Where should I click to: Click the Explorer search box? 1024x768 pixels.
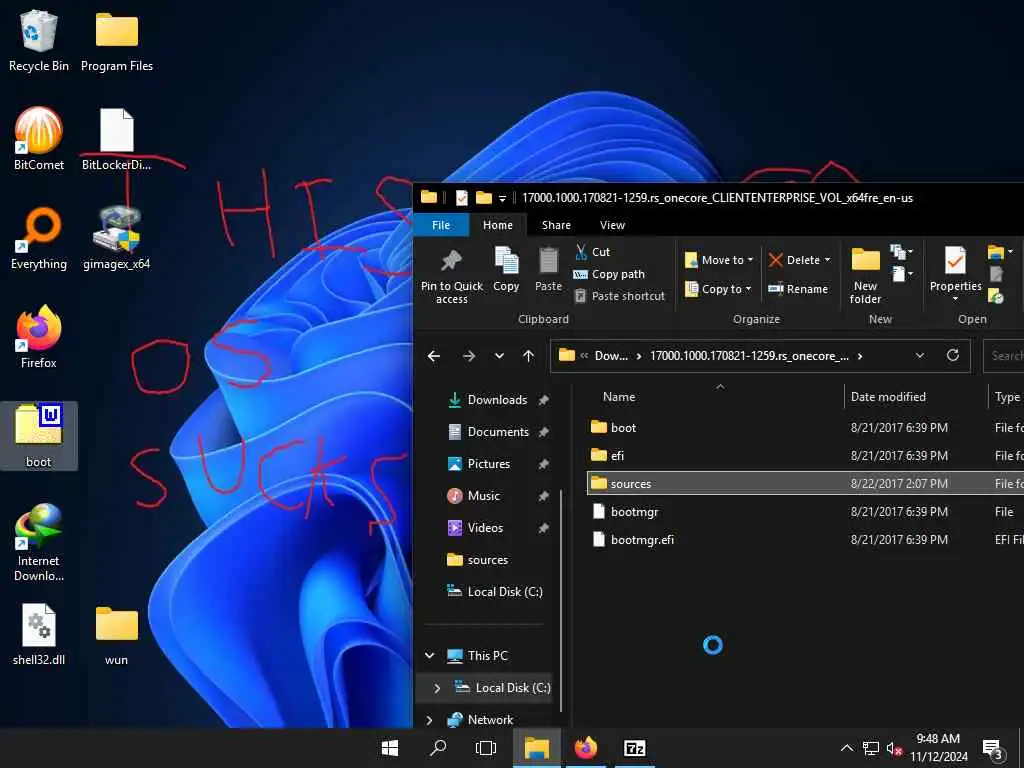1004,355
